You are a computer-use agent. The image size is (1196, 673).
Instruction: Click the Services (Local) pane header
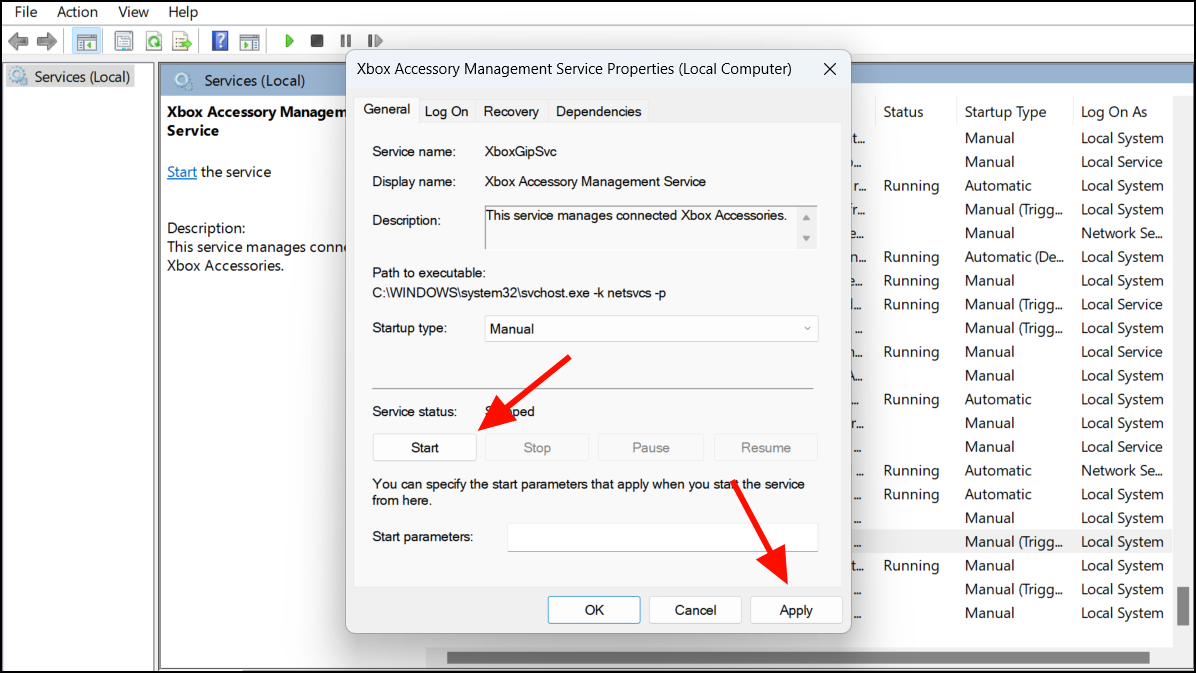255,80
